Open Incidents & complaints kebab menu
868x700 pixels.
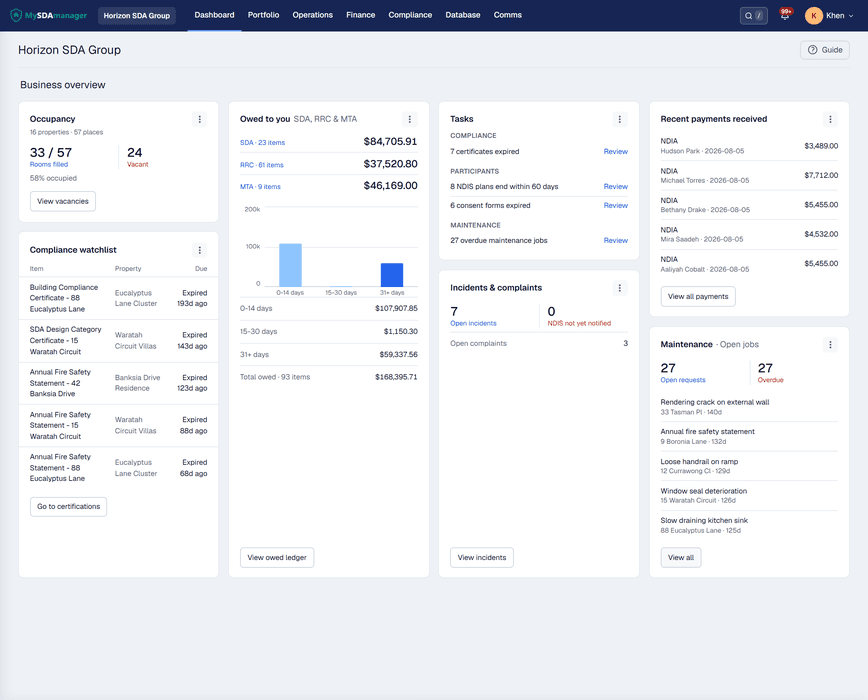click(619, 288)
